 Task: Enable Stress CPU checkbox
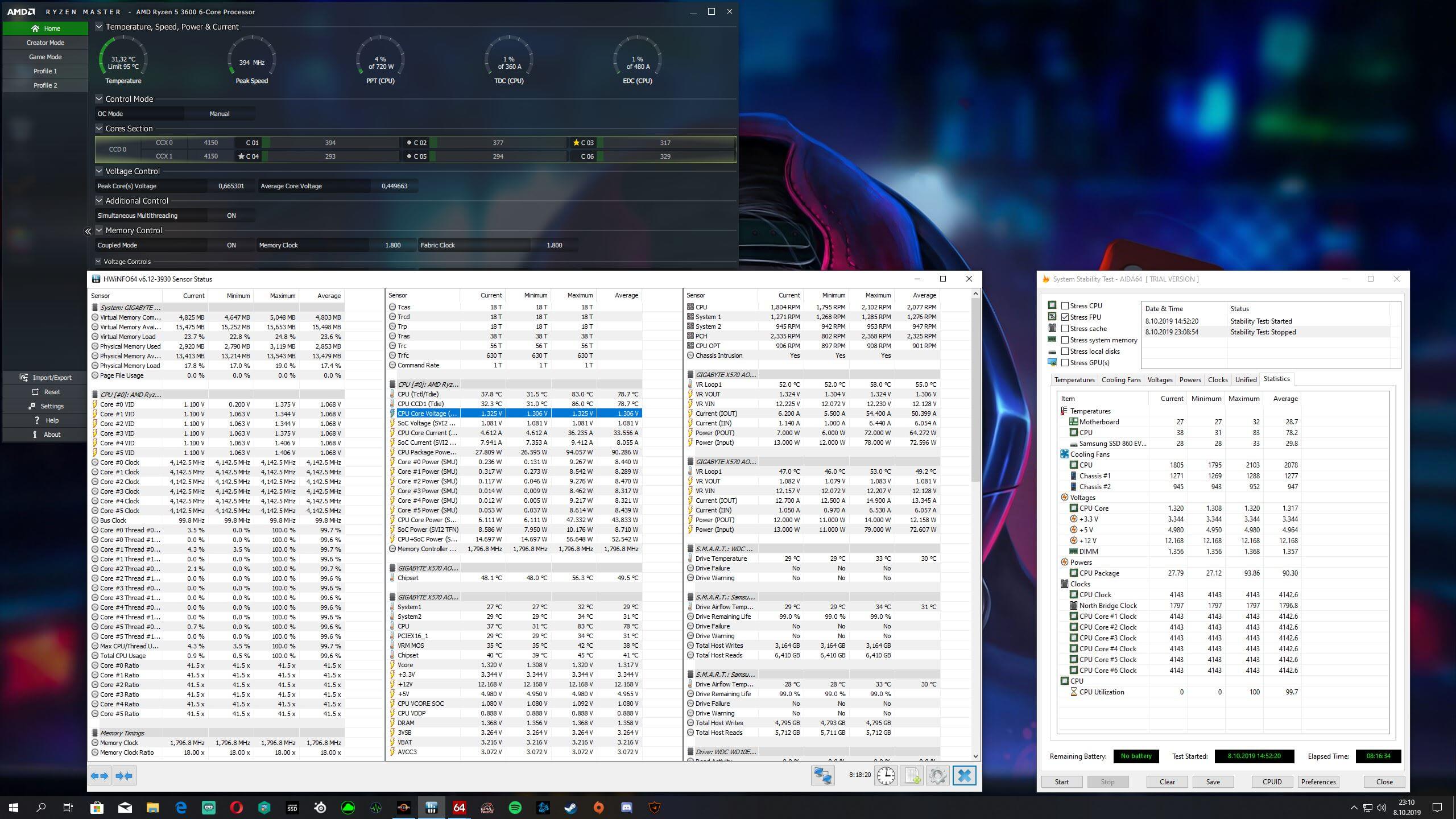[1065, 306]
